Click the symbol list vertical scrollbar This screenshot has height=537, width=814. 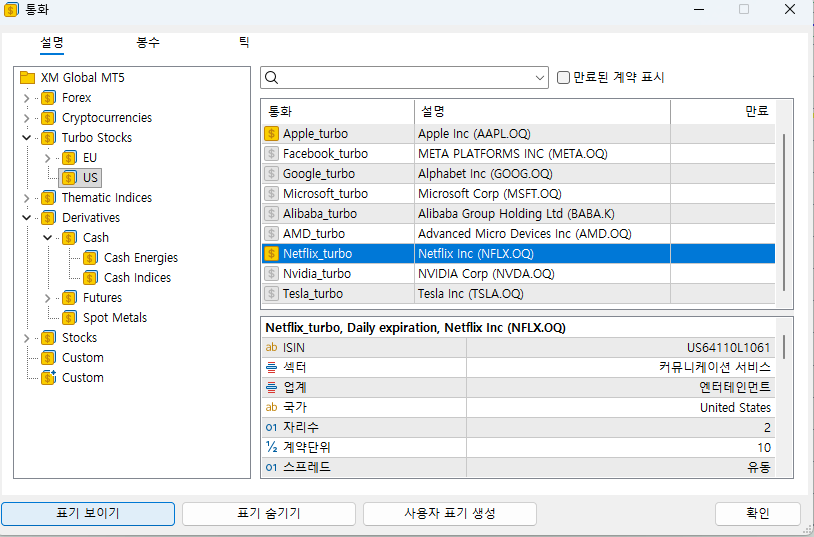785,200
